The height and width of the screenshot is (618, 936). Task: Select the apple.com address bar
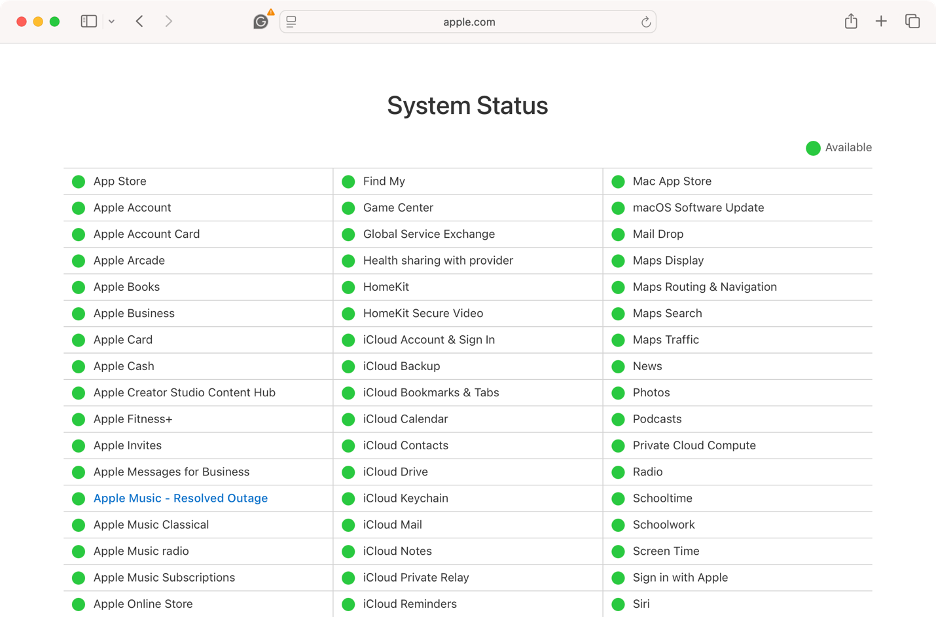469,21
